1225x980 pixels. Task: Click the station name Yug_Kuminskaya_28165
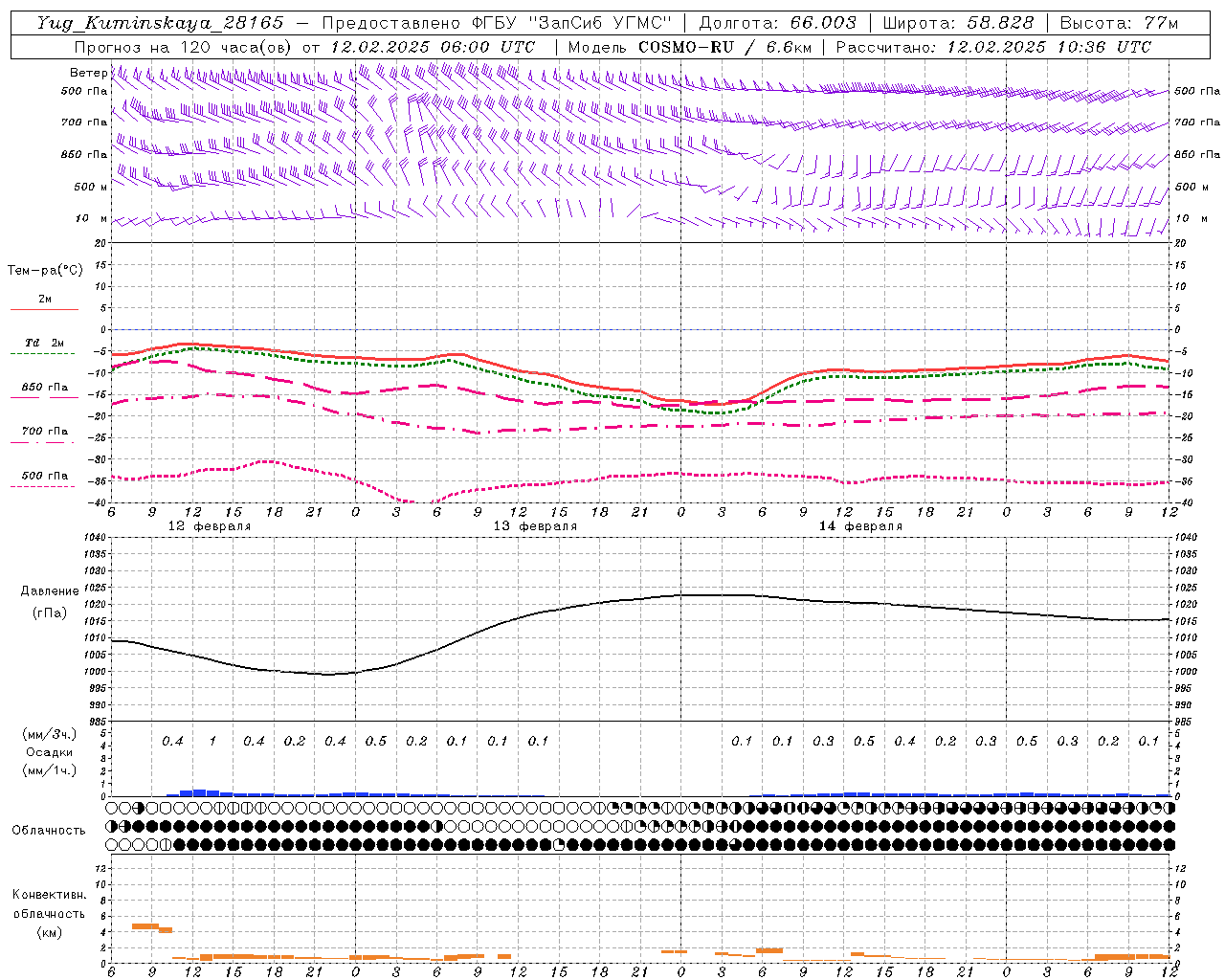point(161,23)
